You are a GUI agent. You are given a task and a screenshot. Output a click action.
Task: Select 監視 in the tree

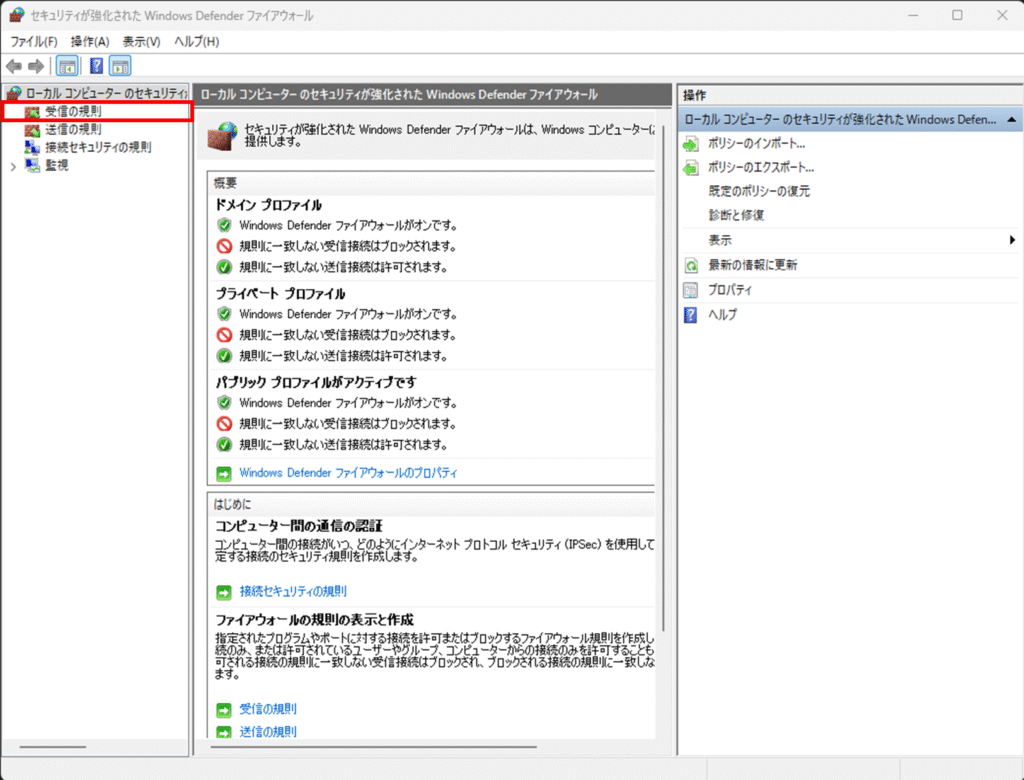pyautogui.click(x=57, y=165)
